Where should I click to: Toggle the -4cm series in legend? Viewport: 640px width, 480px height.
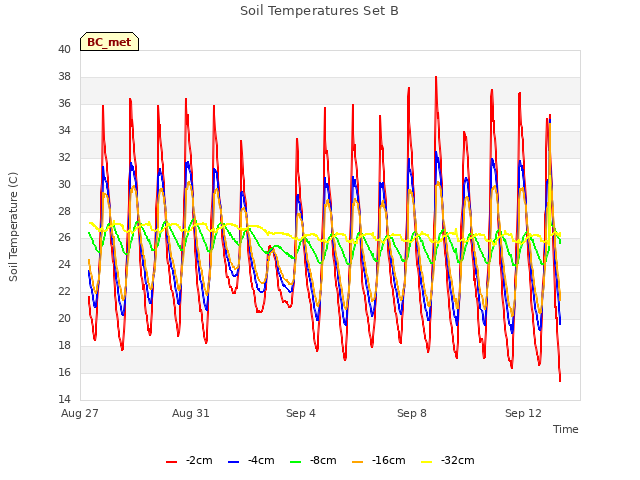251,461
